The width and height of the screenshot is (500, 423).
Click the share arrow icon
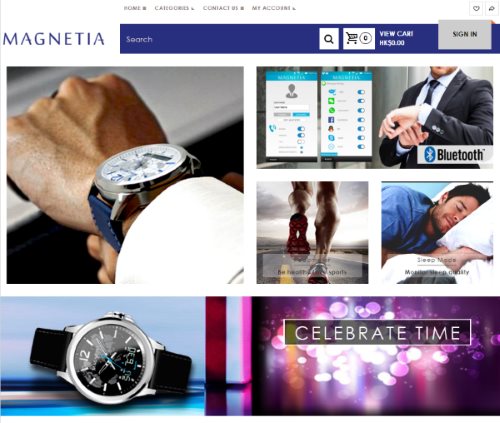pos(491,8)
